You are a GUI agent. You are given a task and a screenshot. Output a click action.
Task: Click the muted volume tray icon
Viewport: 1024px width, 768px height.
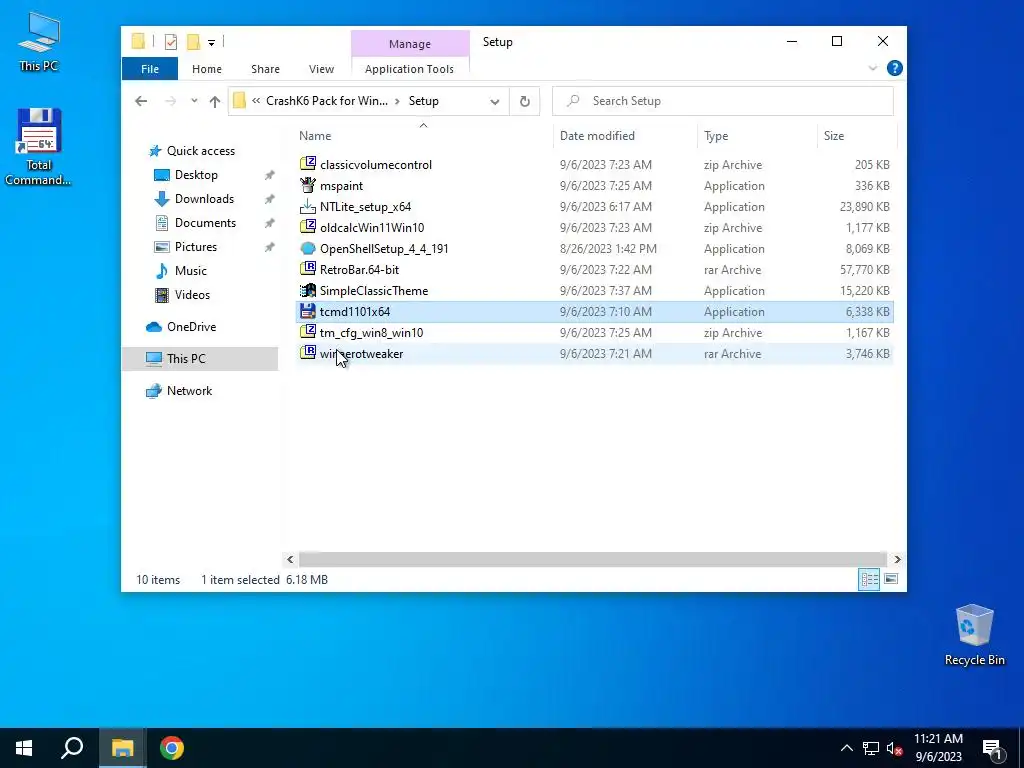point(895,748)
